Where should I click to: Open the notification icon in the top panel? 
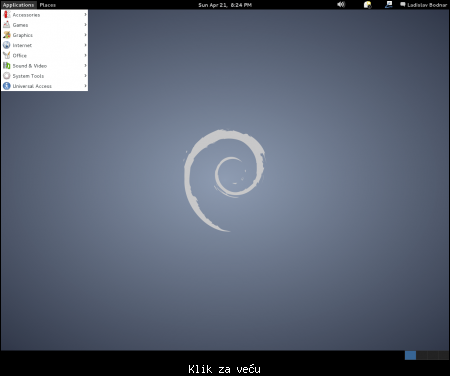pyautogui.click(x=367, y=5)
